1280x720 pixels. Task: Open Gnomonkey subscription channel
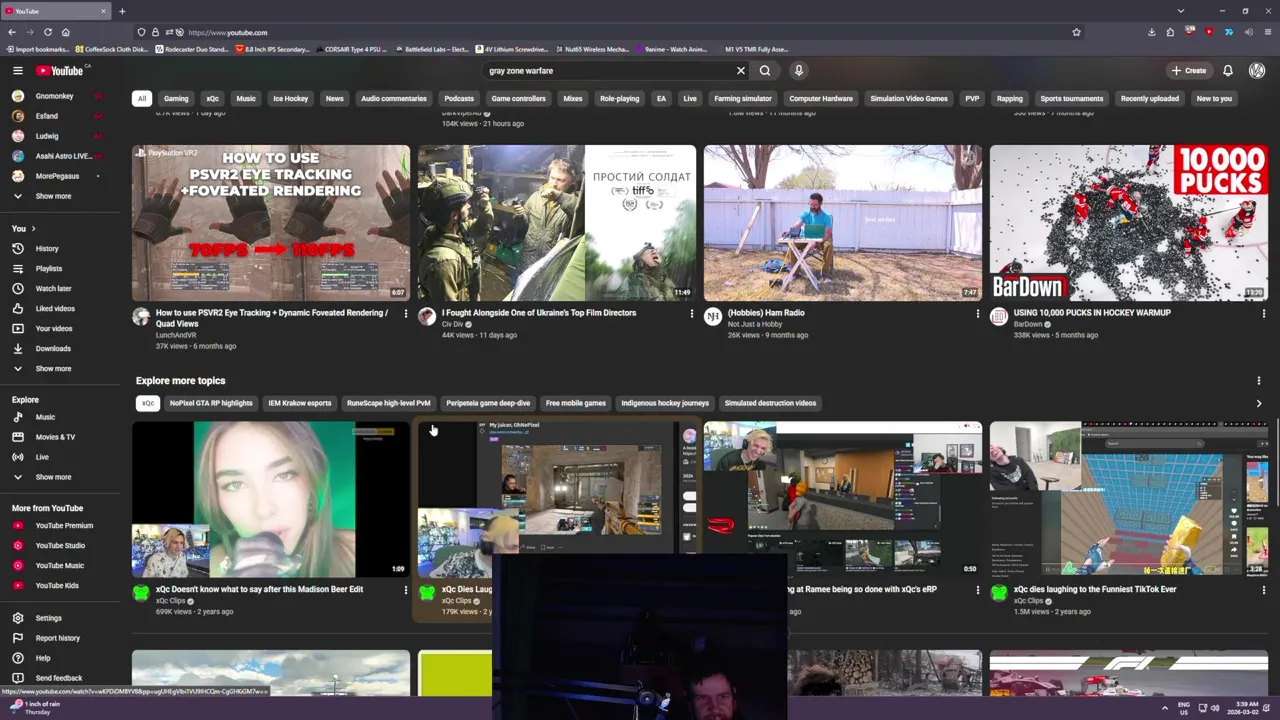(x=55, y=96)
